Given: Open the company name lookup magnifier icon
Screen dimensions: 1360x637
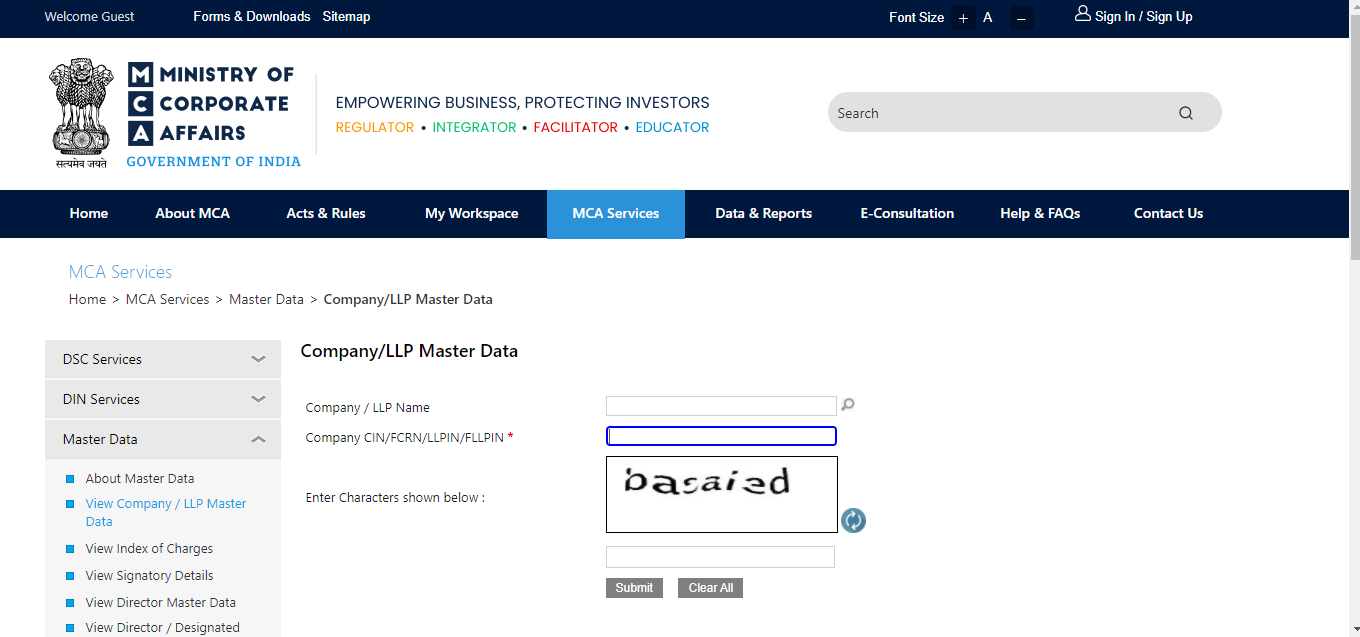Looking at the screenshot, I should point(848,404).
